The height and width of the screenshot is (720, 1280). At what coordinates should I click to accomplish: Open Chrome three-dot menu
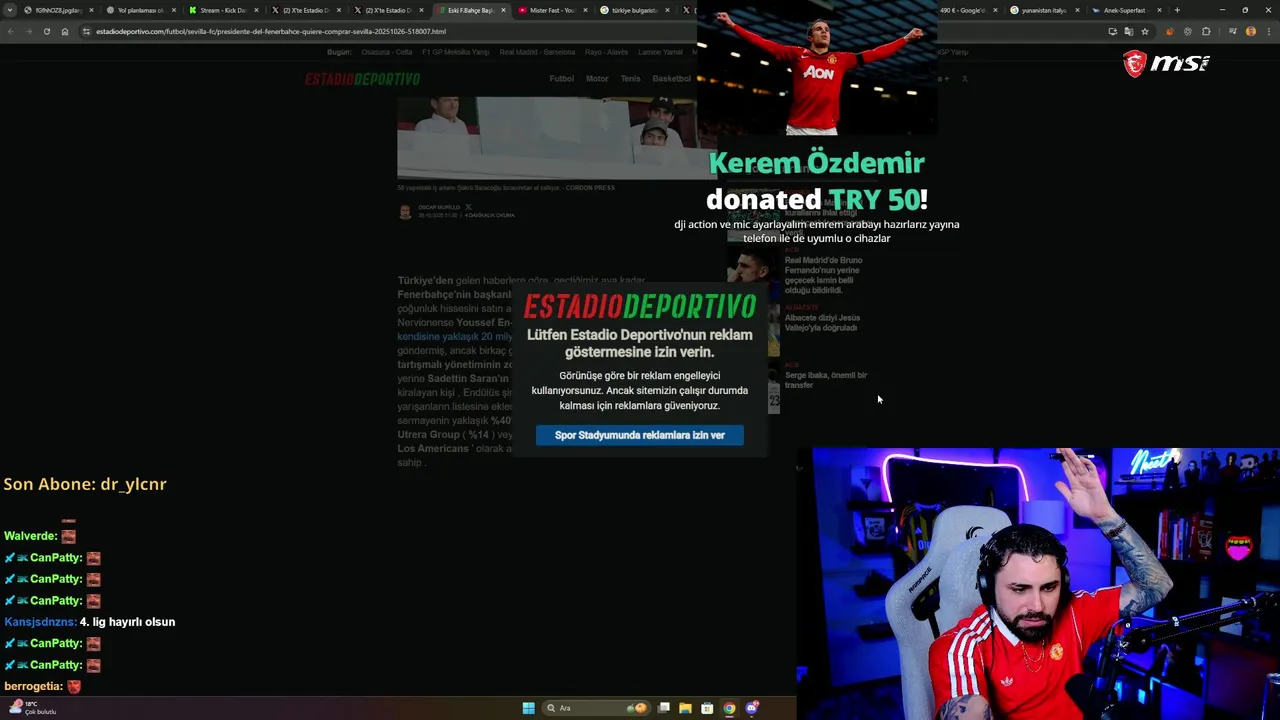(1268, 31)
